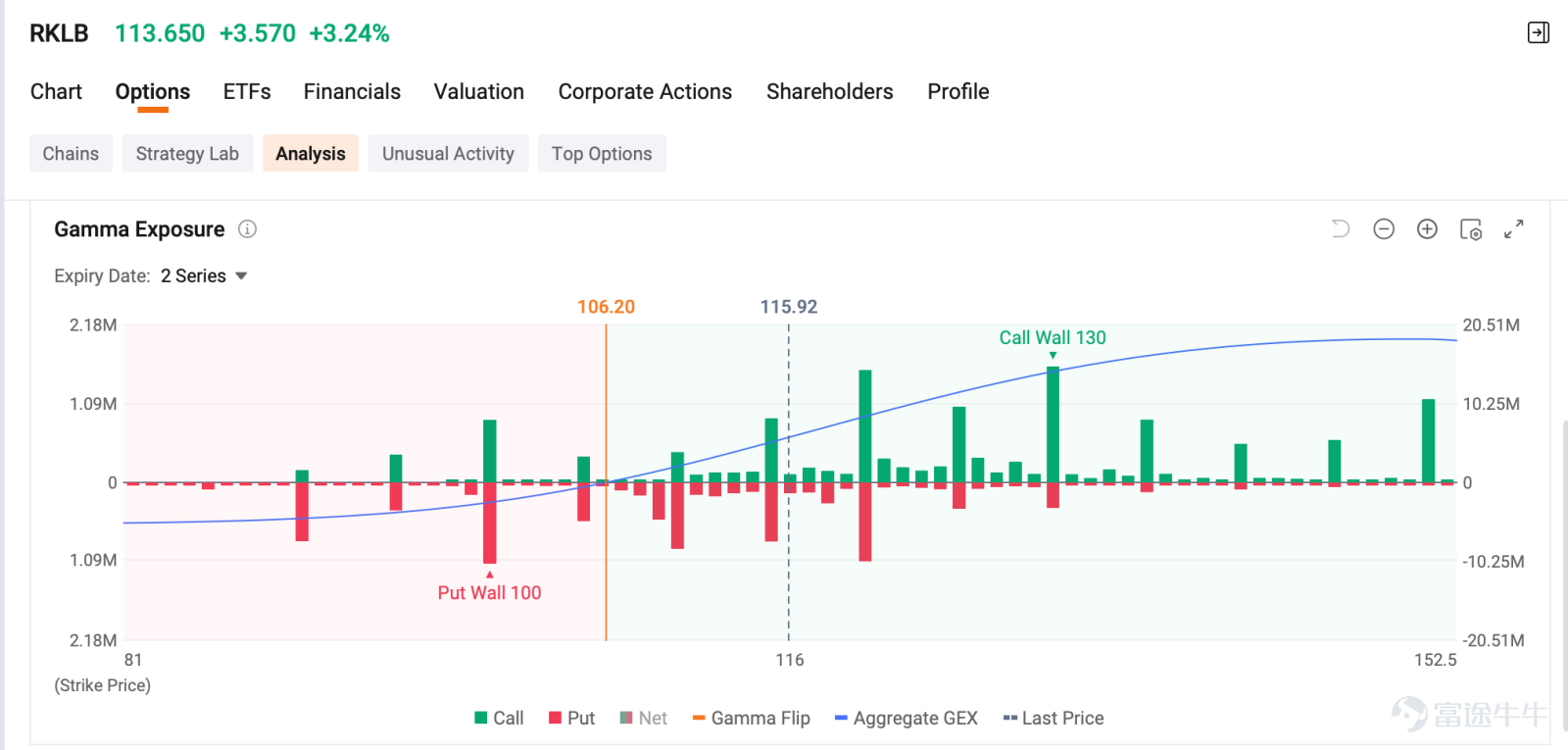This screenshot has width=1568, height=750.
Task: Open the Expiry Date 2 Series dropdown
Action: coord(204,276)
